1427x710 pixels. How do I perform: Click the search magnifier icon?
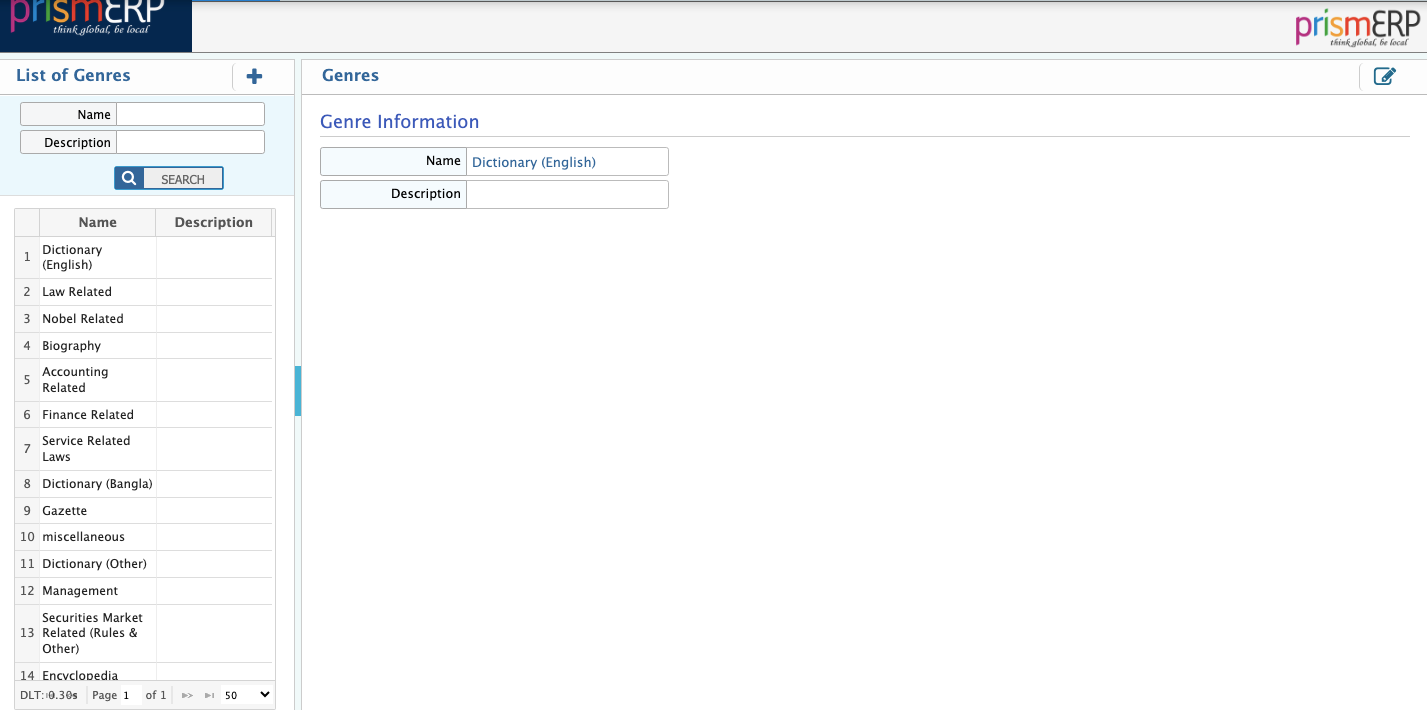coord(128,177)
